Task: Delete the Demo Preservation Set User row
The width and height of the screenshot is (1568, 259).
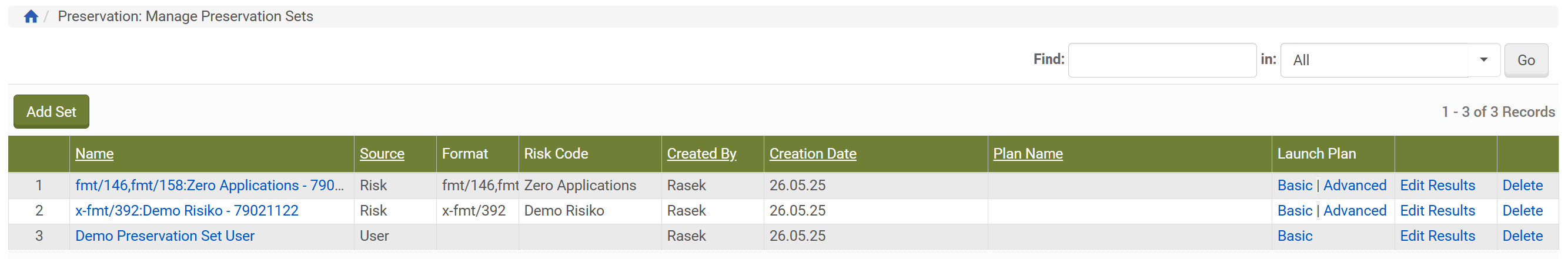Action: [1522, 236]
